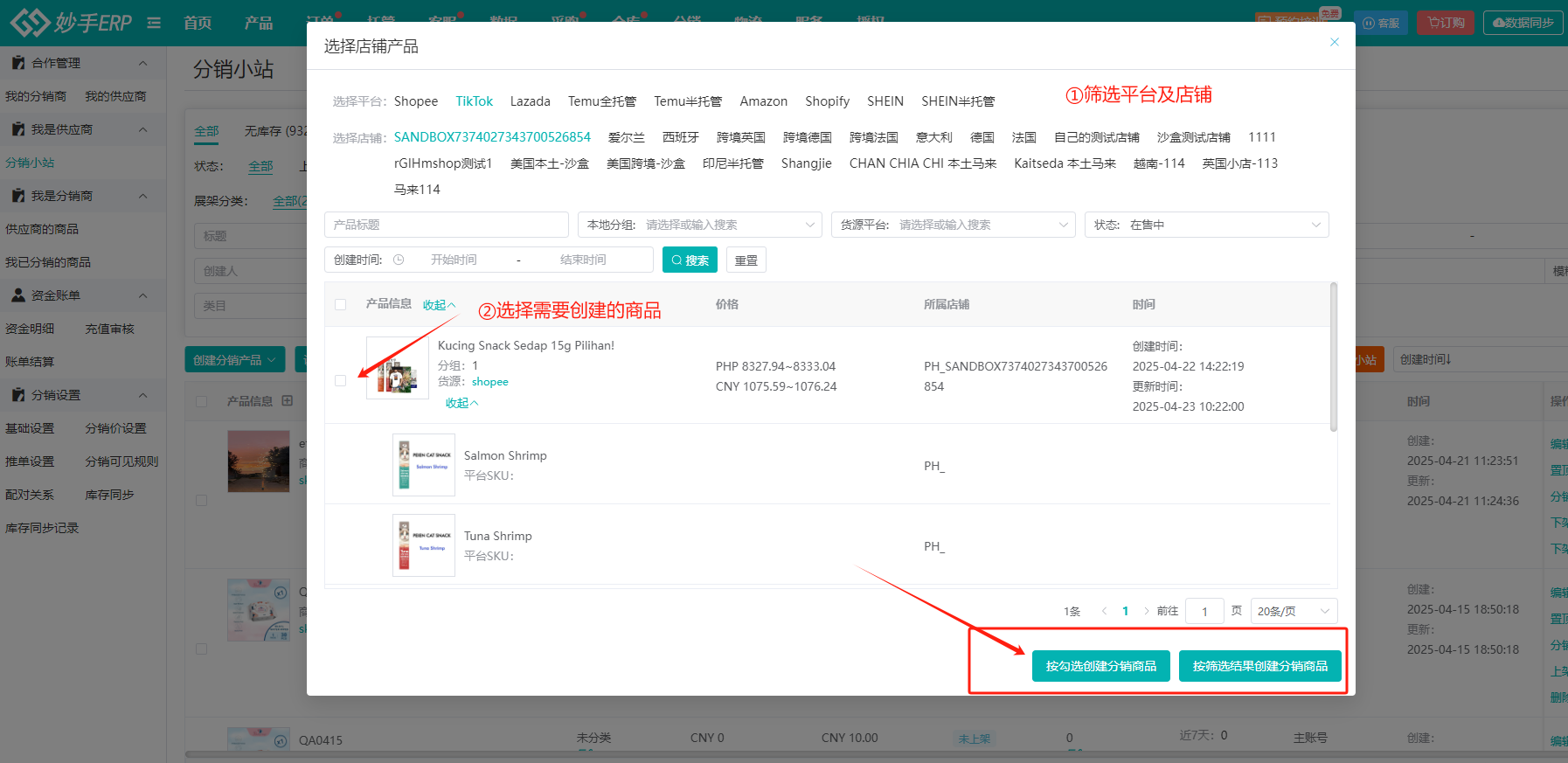This screenshot has height=763, width=1568.
Task: Pick the Shangjie store
Action: pos(807,163)
